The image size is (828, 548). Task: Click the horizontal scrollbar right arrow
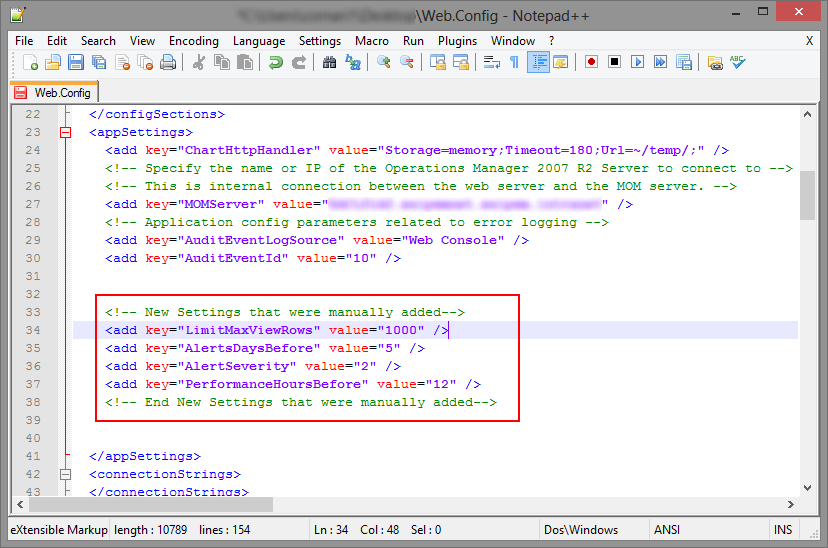point(791,505)
